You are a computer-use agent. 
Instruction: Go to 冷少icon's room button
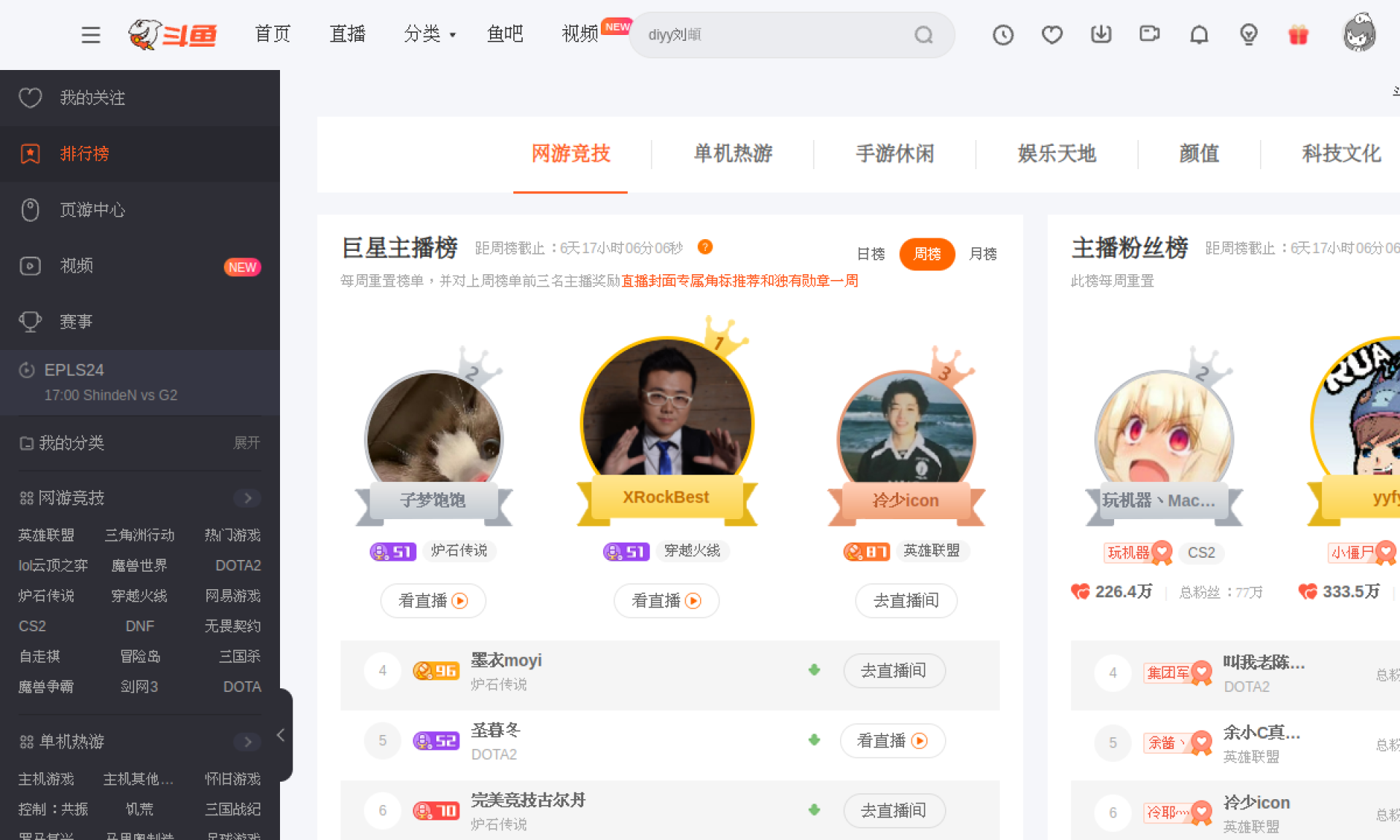[906, 601]
